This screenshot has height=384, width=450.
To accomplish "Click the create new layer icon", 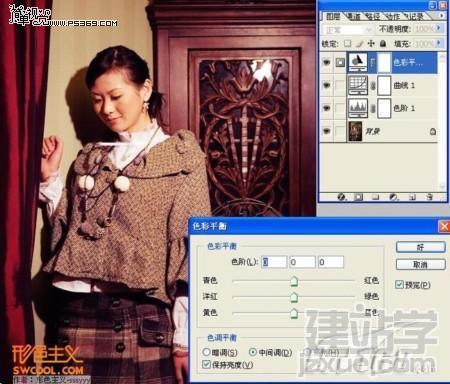I will [x=412, y=197].
